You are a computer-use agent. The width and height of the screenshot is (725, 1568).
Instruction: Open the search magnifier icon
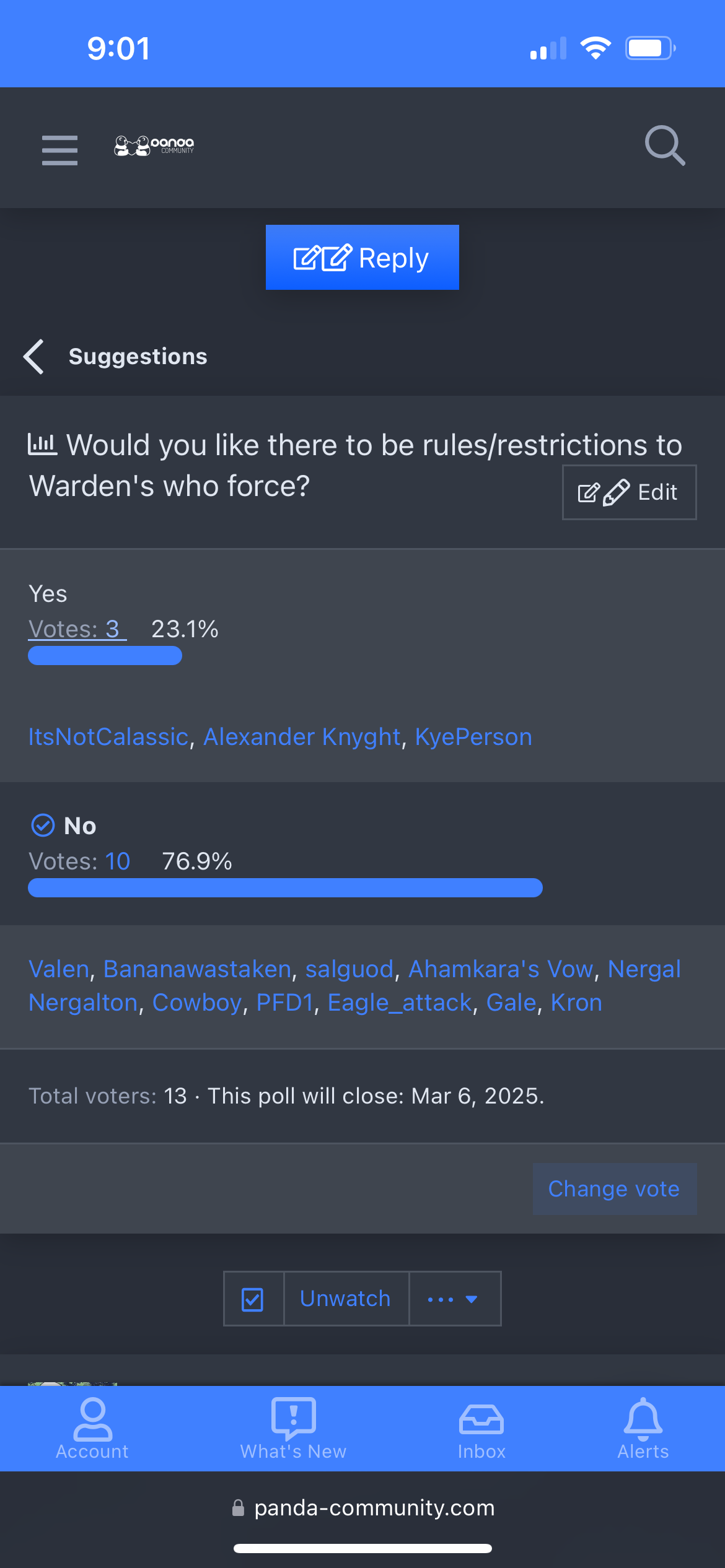coord(664,146)
